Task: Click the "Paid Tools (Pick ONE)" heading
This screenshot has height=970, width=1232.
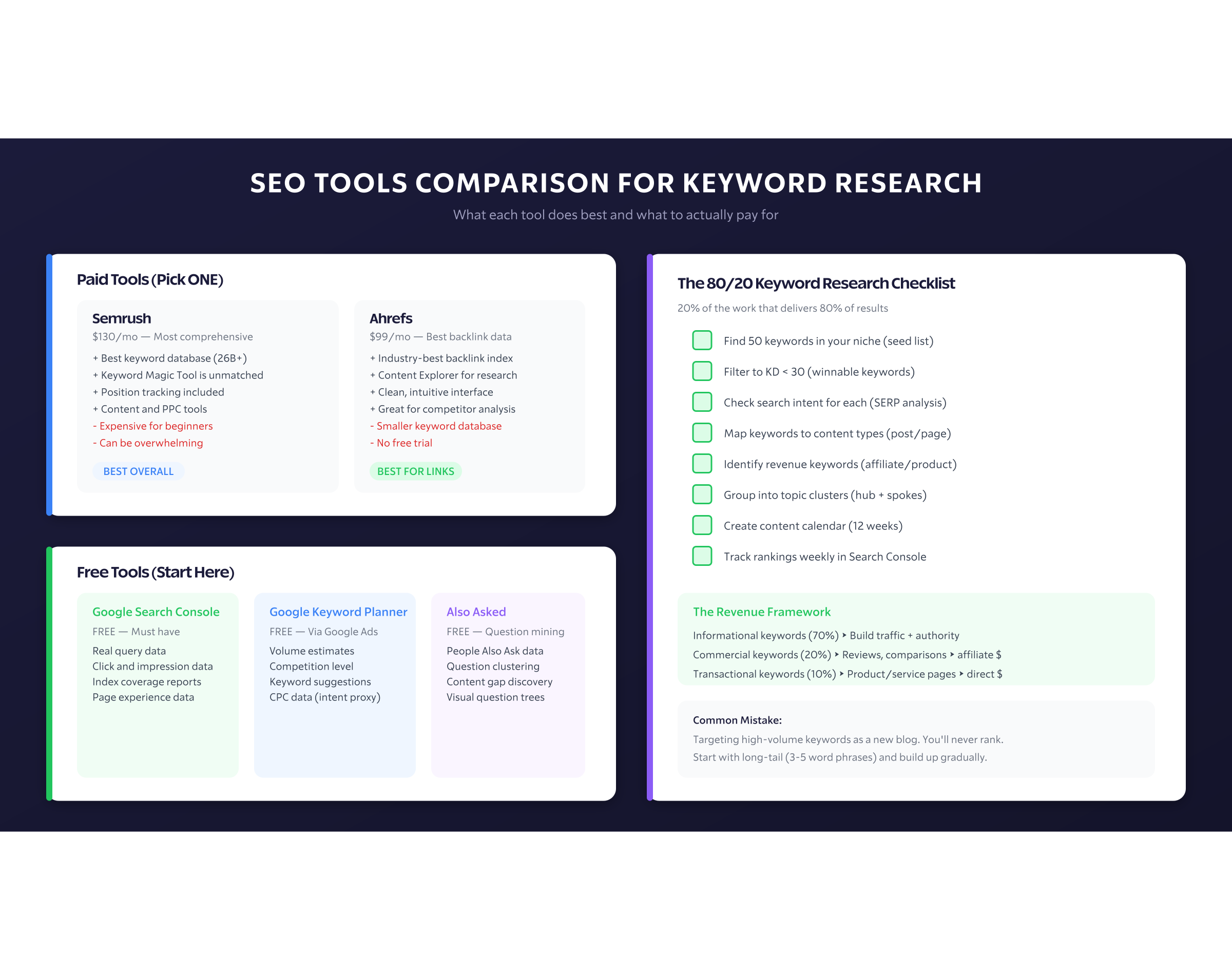Action: pyautogui.click(x=150, y=279)
